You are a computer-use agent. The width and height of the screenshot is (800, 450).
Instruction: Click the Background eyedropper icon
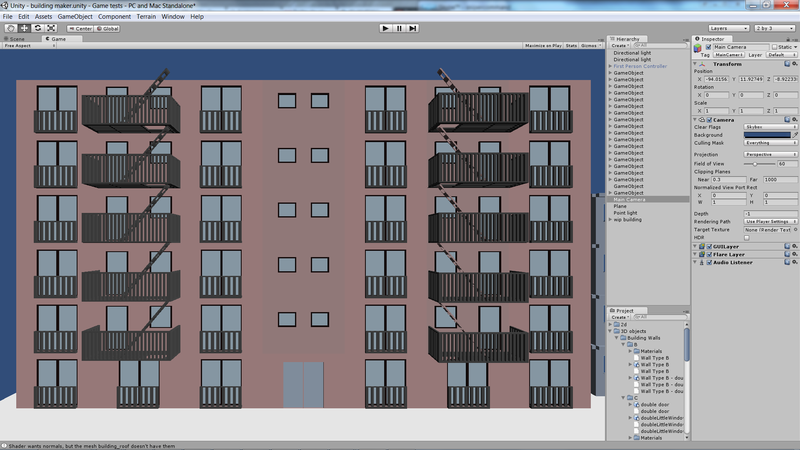click(x=795, y=135)
